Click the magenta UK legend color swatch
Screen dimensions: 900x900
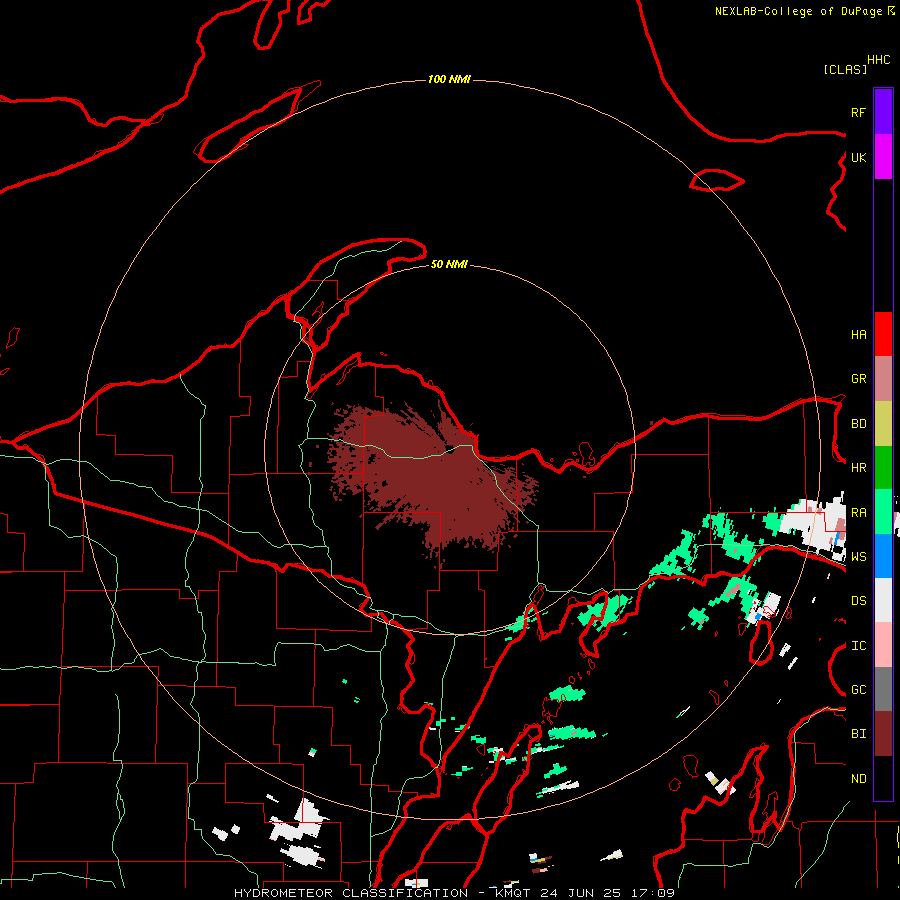(883, 157)
